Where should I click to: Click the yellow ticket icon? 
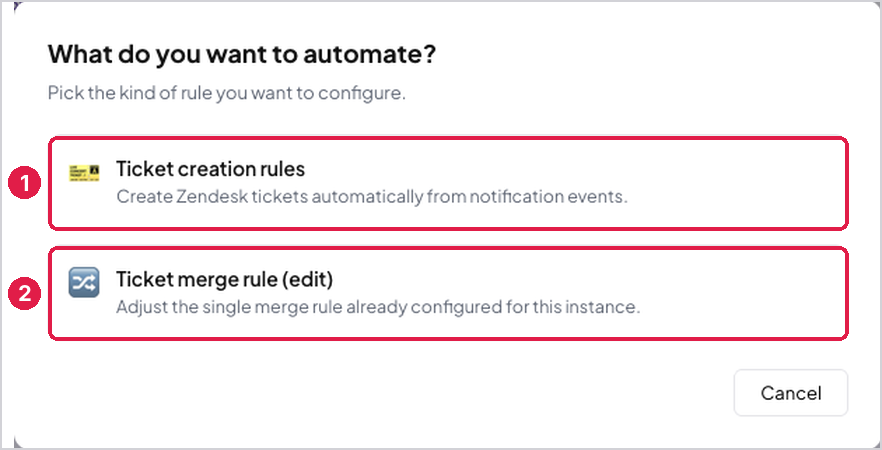click(x=84, y=172)
